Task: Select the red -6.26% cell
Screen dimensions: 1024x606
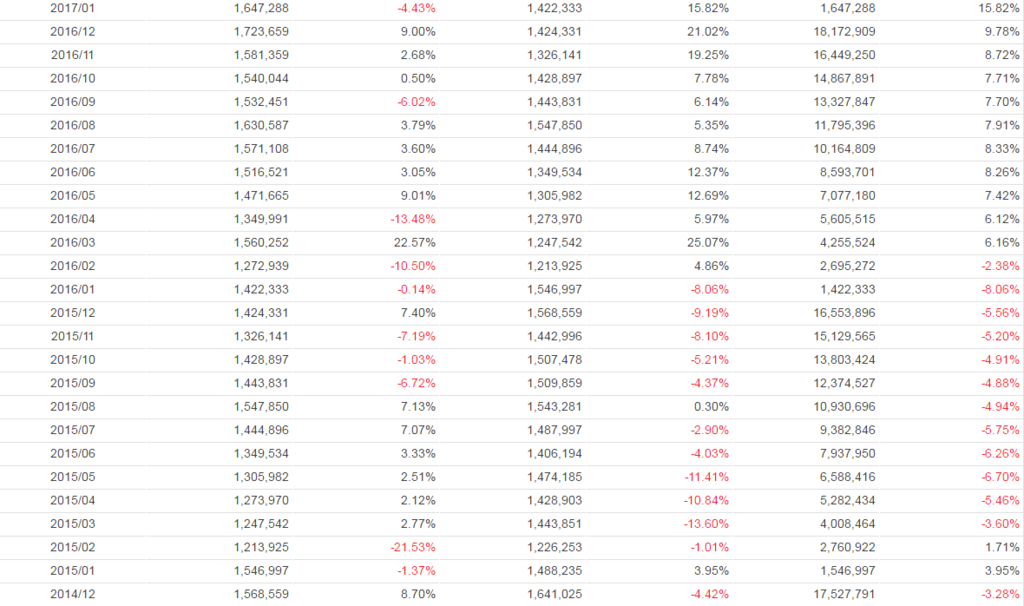Action: 998,454
